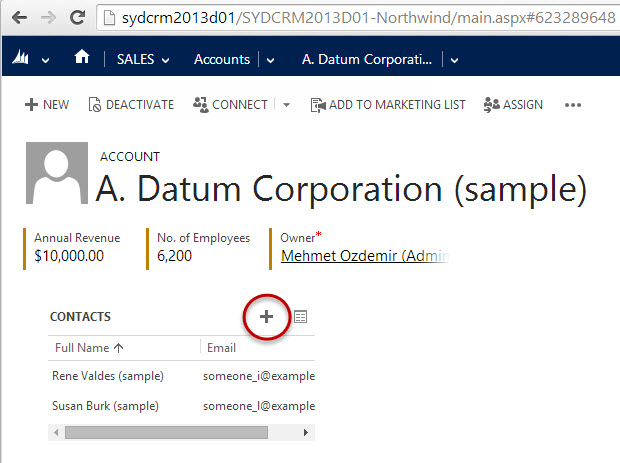Click the account profile picture placeholder
The width and height of the screenshot is (620, 463).
56,174
